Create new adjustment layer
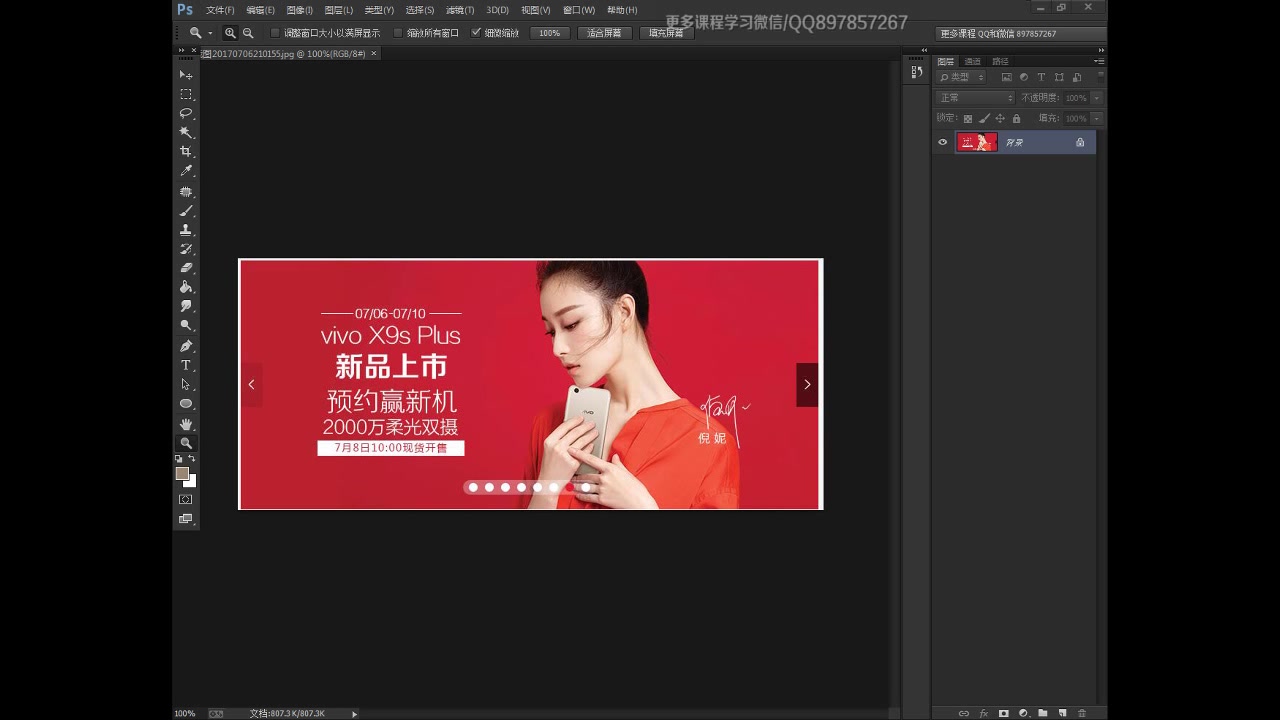 pyautogui.click(x=1023, y=713)
